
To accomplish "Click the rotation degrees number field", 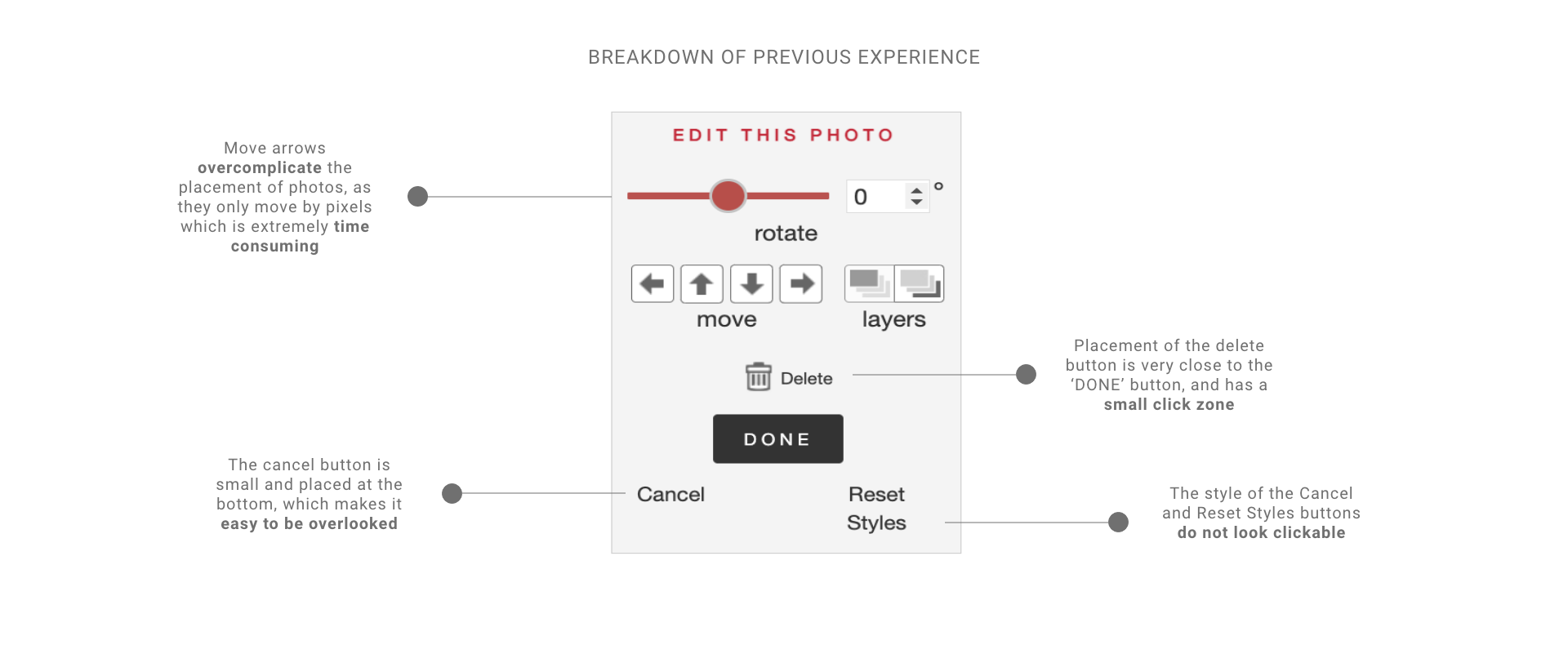I will click(x=875, y=197).
